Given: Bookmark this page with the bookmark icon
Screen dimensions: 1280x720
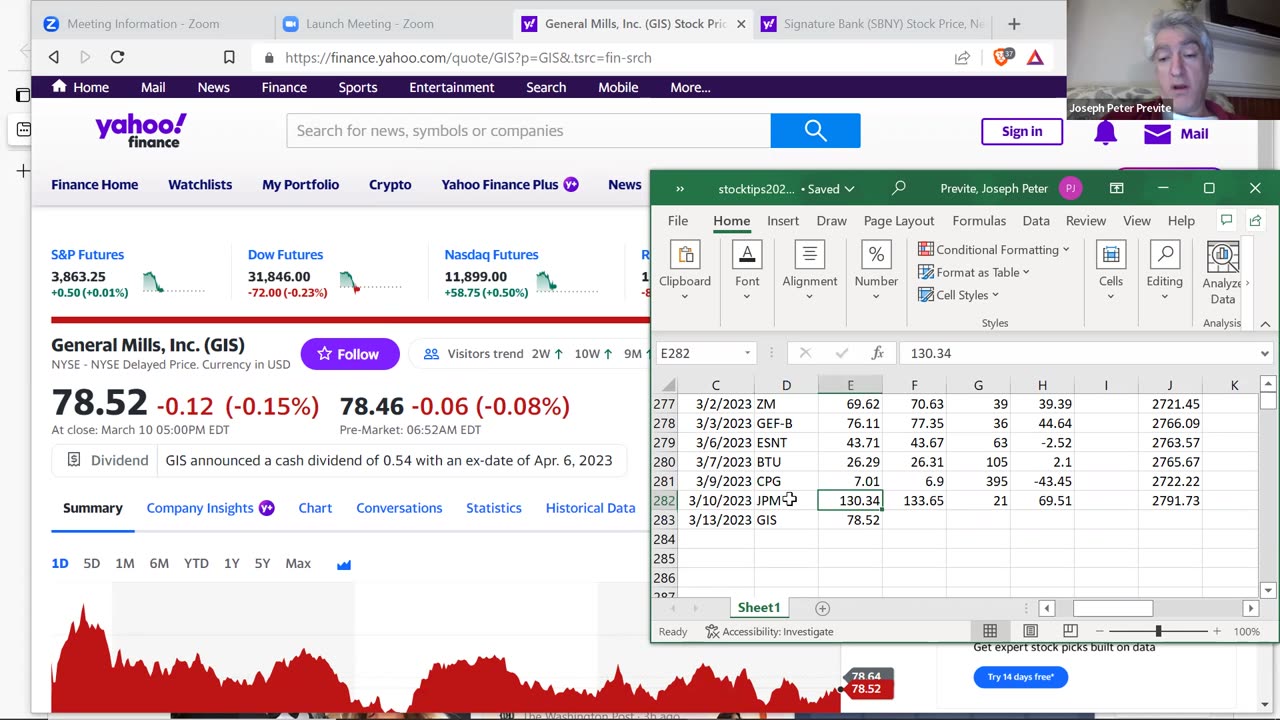Looking at the screenshot, I should point(229,58).
